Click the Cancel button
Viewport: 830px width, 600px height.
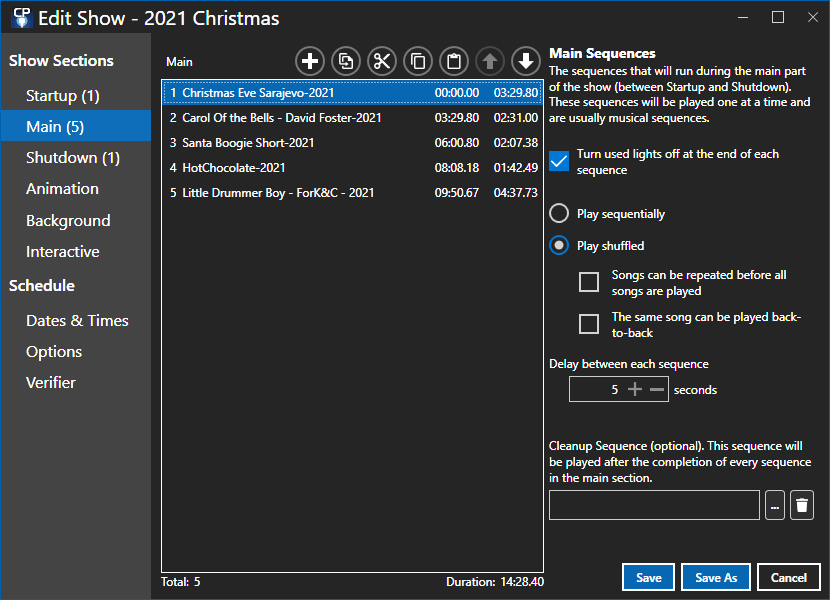point(788,577)
